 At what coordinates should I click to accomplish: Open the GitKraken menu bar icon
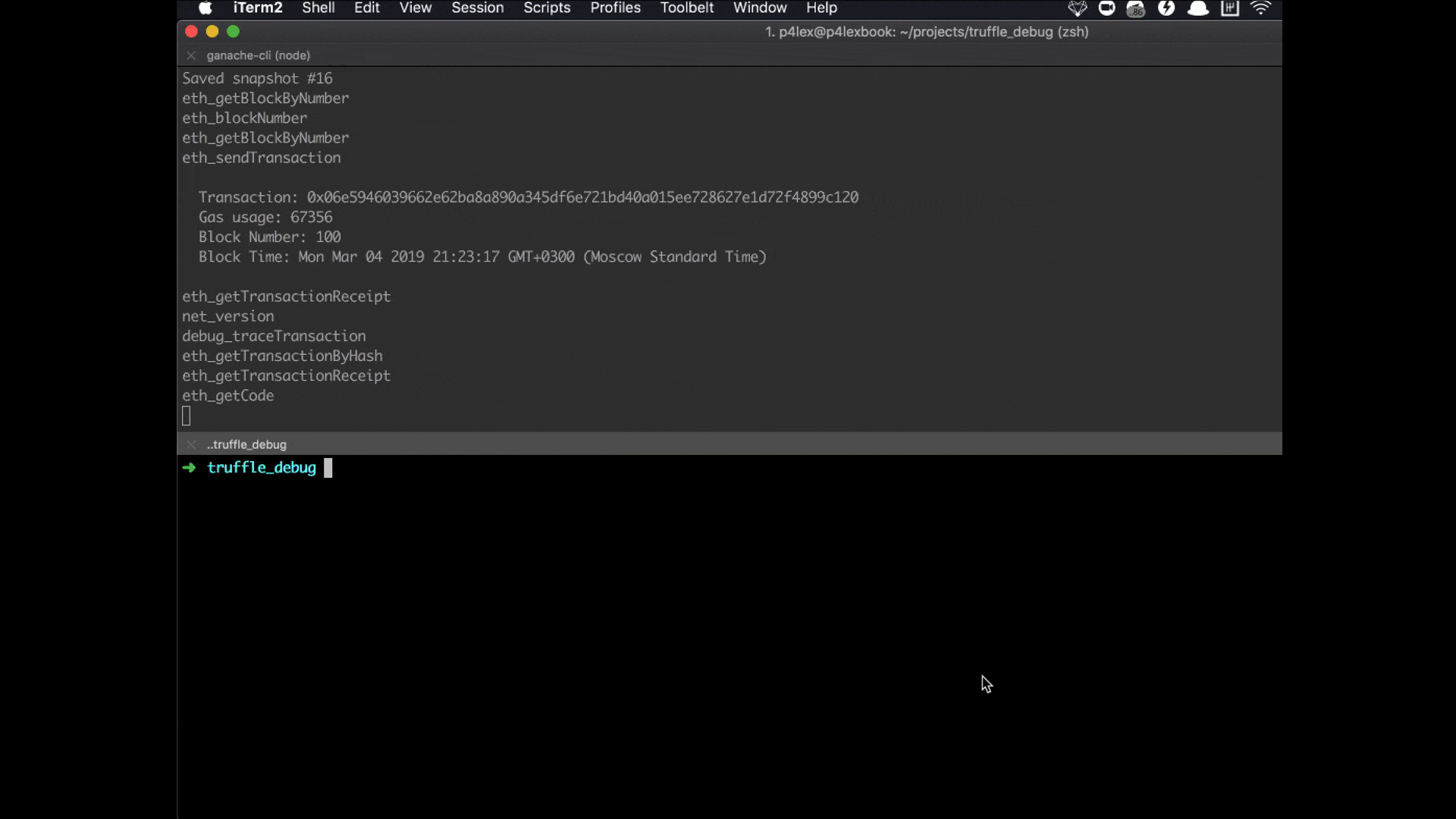(x=1078, y=8)
